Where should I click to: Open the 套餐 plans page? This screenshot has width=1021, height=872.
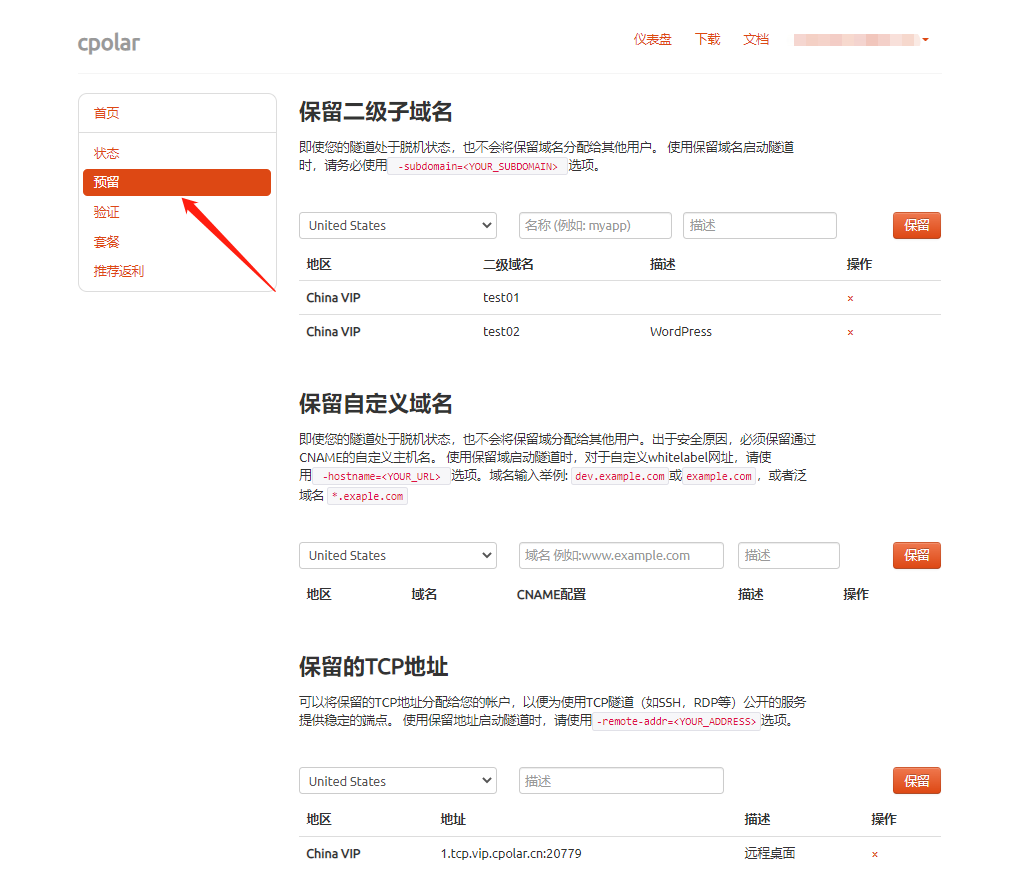point(105,241)
